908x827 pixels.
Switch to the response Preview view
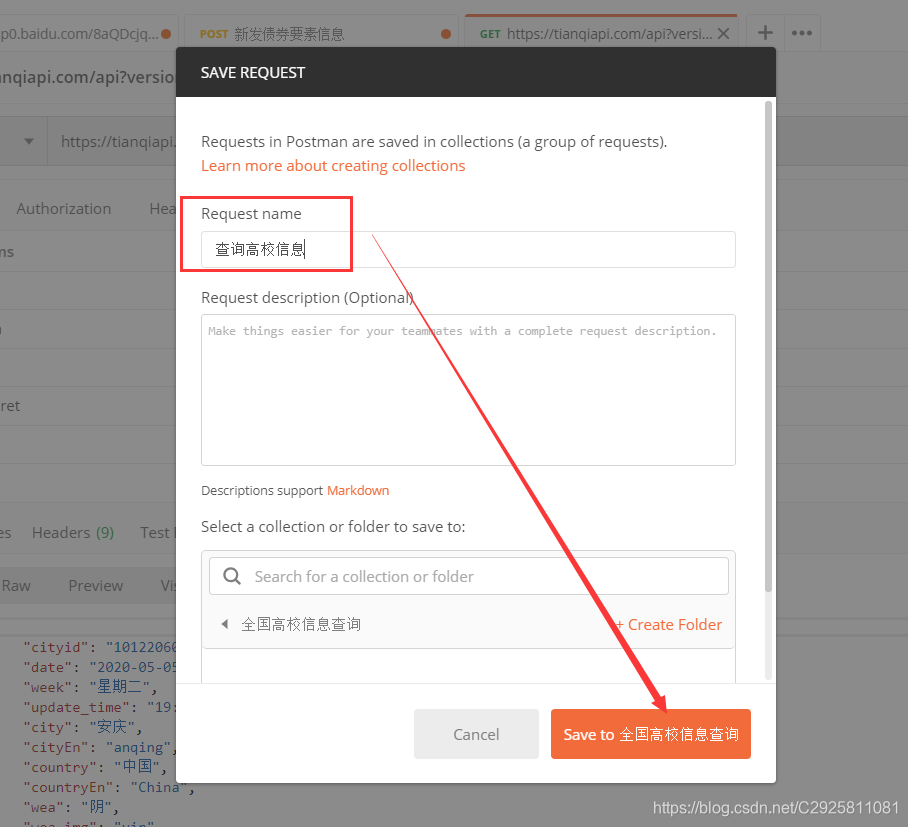(96, 586)
